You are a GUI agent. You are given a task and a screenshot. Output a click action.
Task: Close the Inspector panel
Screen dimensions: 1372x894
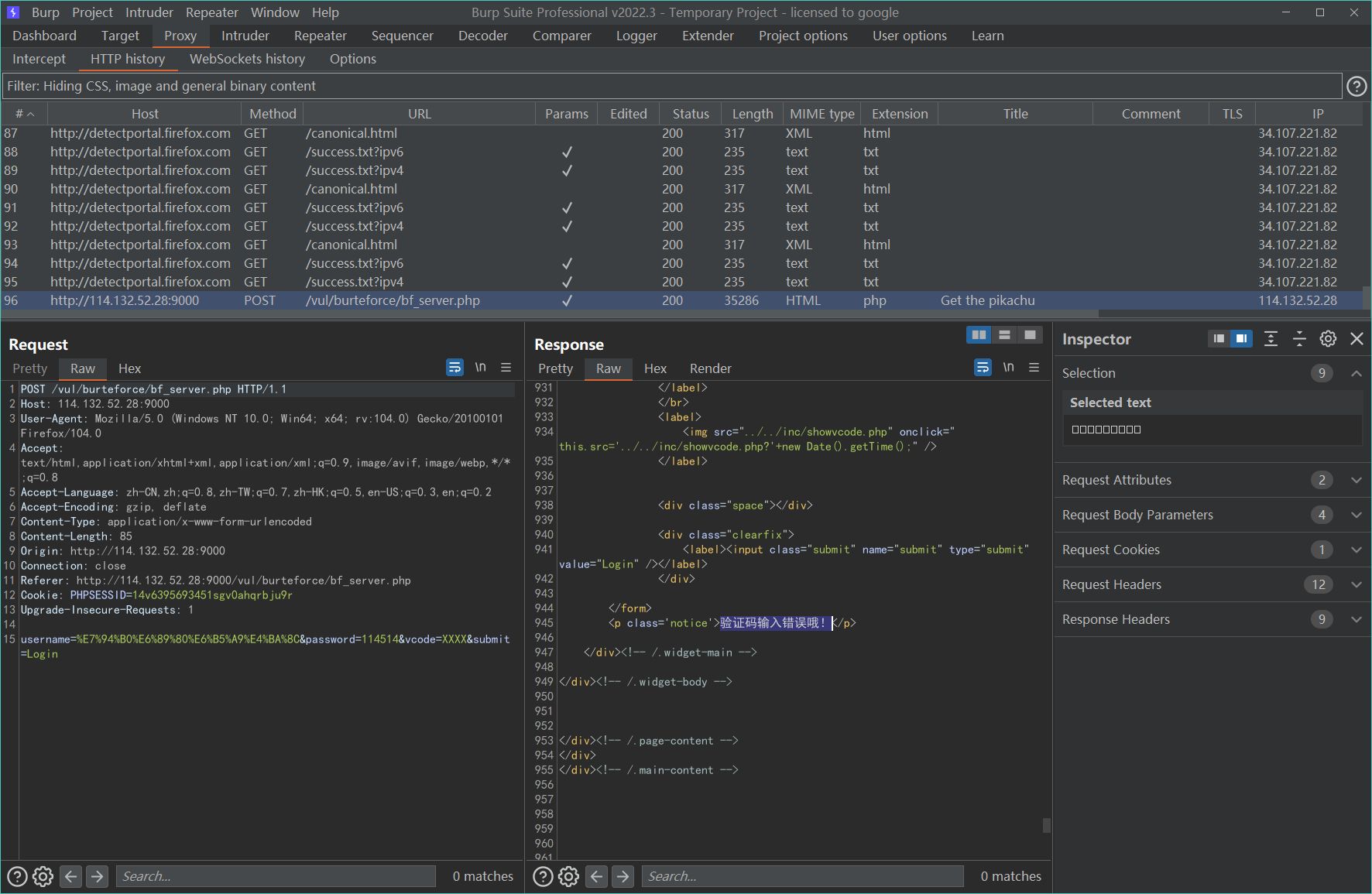1357,338
